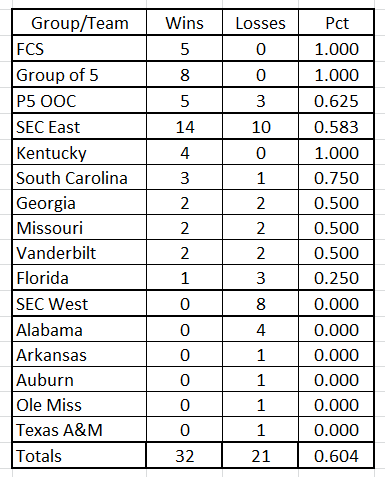Select the Texas A&M cell
Viewport: 385px width, 477px height.
coord(79,429)
